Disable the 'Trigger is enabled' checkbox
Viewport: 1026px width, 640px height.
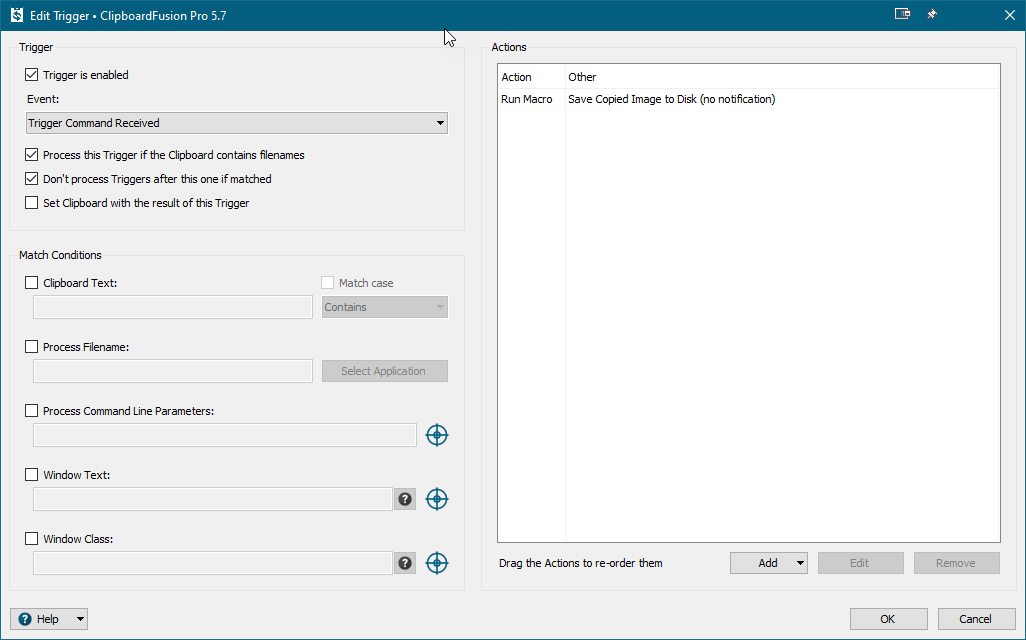(x=32, y=75)
